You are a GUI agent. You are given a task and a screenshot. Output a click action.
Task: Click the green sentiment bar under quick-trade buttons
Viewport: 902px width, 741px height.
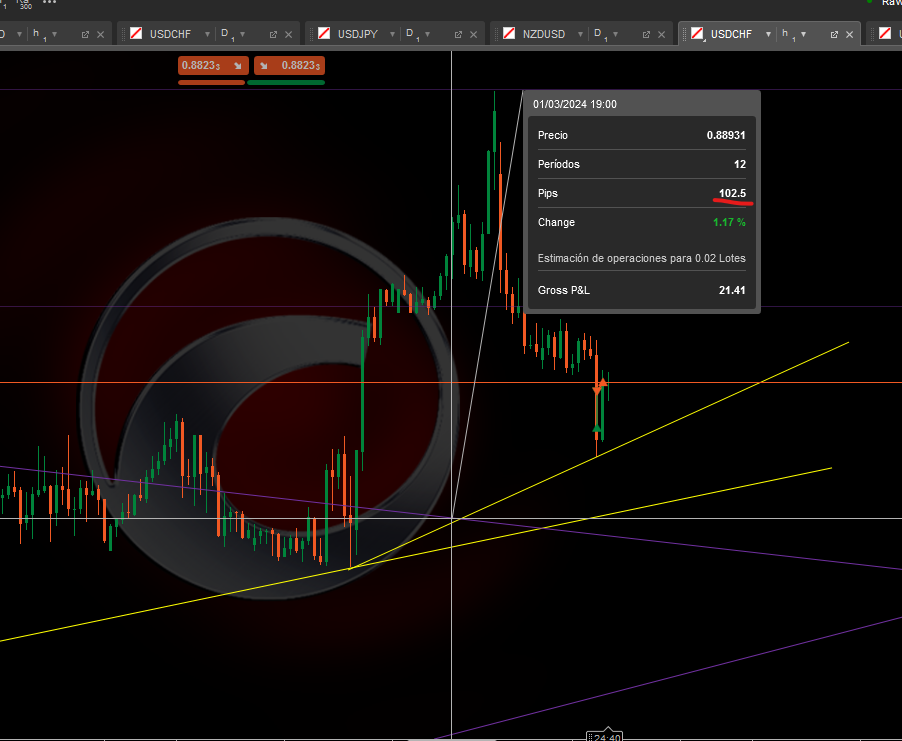tap(286, 82)
